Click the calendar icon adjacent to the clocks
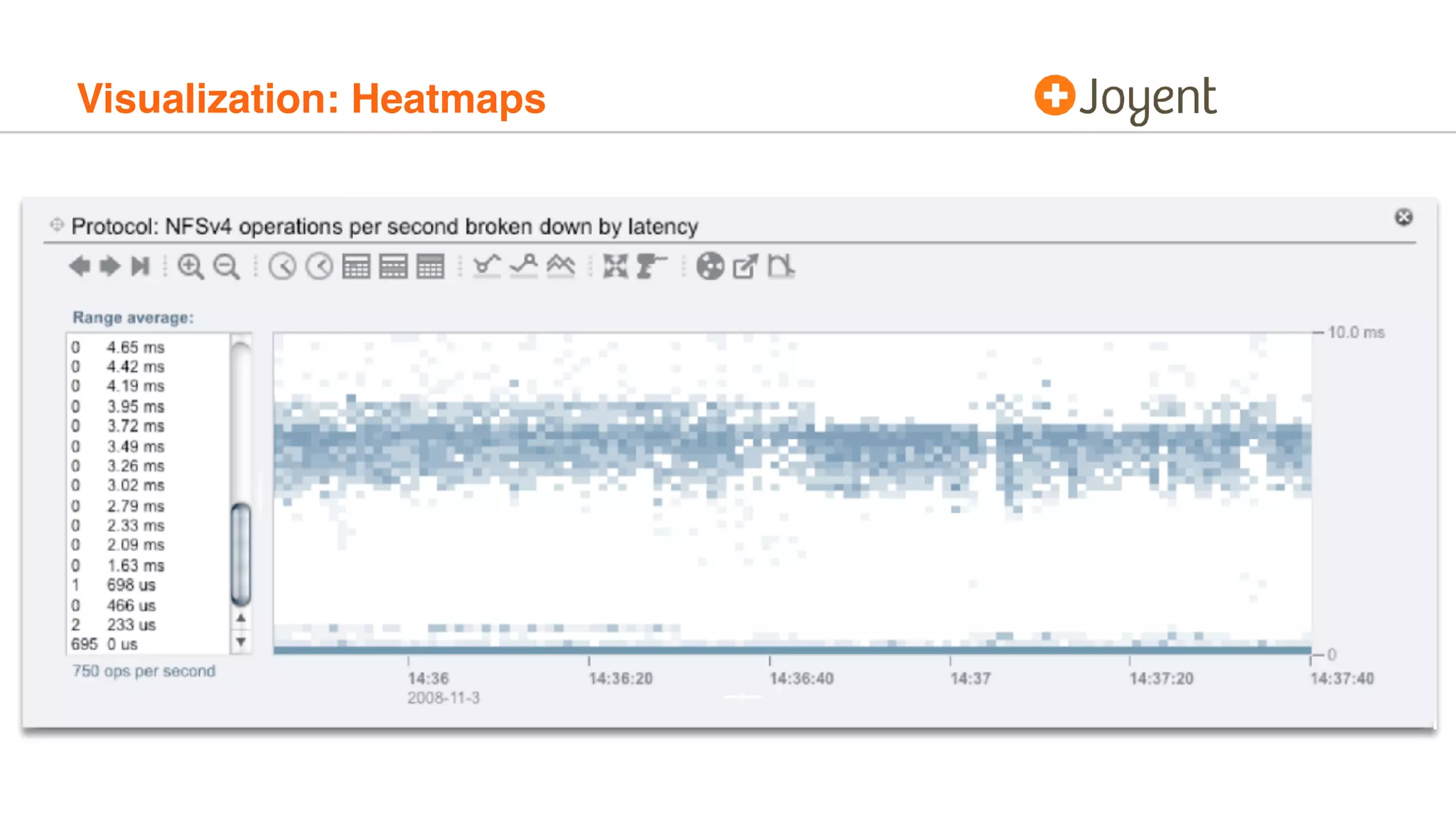 click(x=356, y=267)
